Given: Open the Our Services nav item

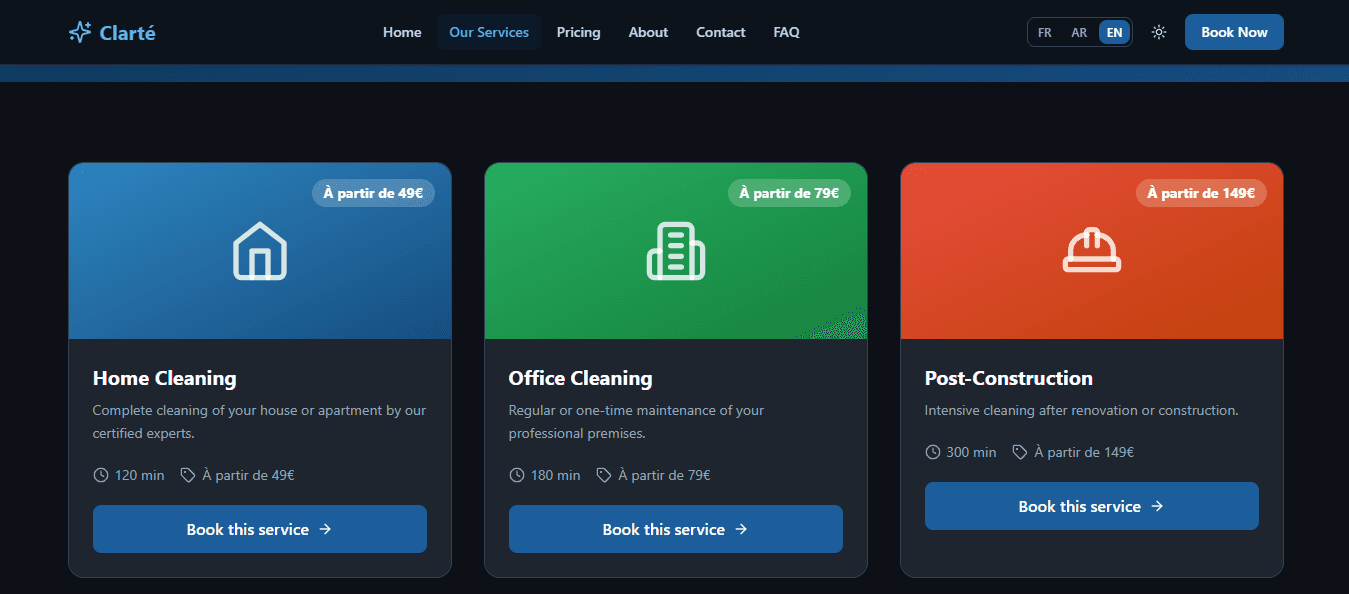Looking at the screenshot, I should coord(489,32).
